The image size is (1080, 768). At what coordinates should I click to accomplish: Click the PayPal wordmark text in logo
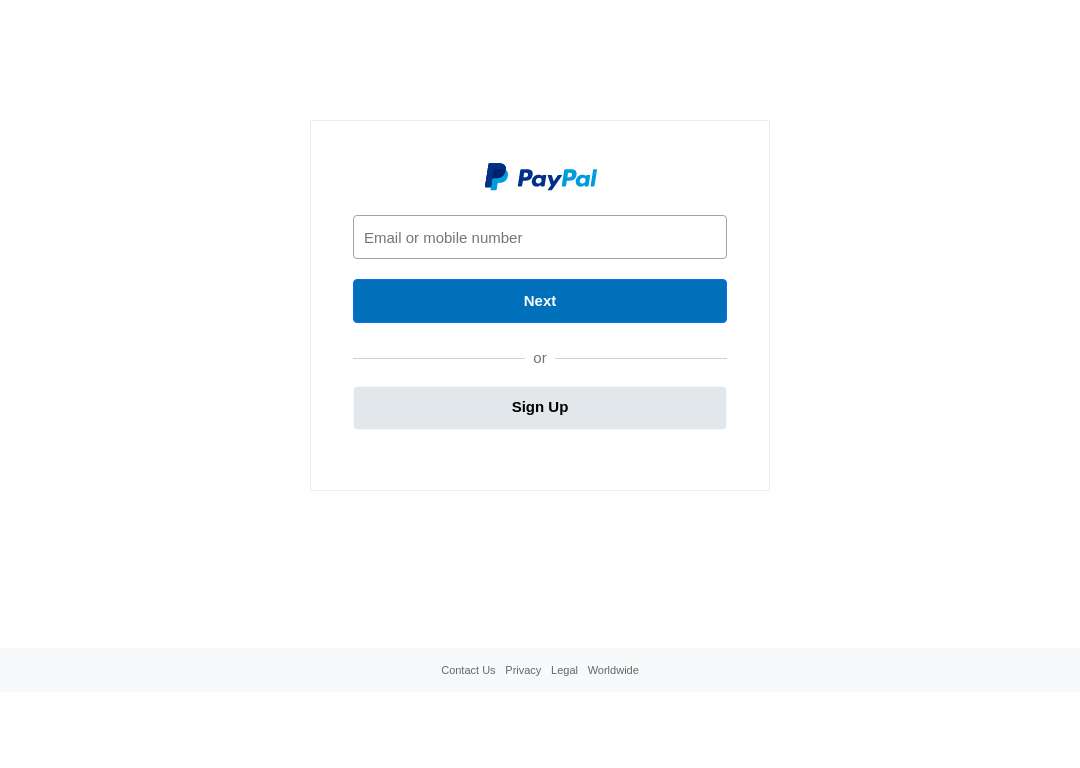(x=557, y=178)
